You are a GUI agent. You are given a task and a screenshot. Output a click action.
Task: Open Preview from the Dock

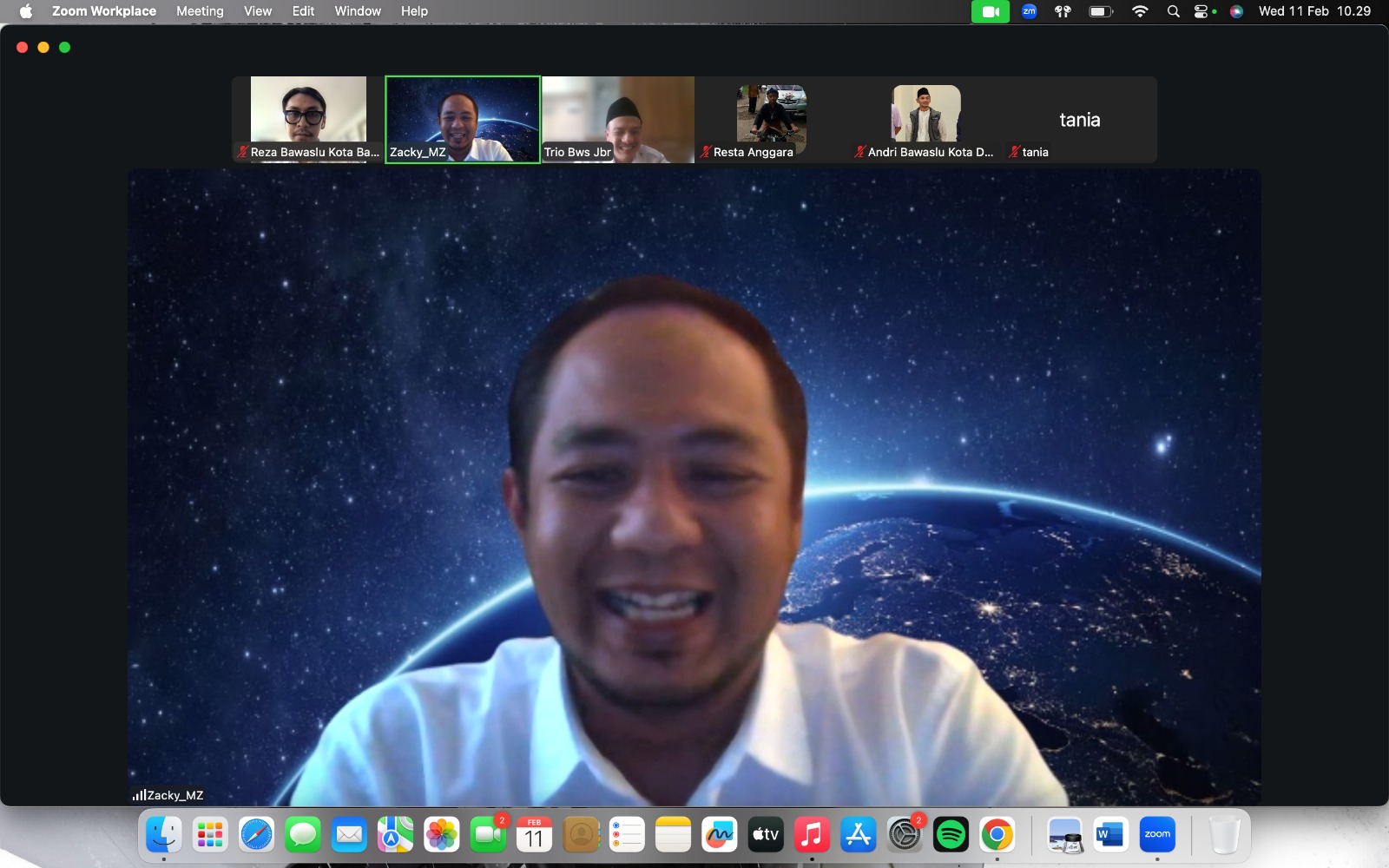(1065, 835)
